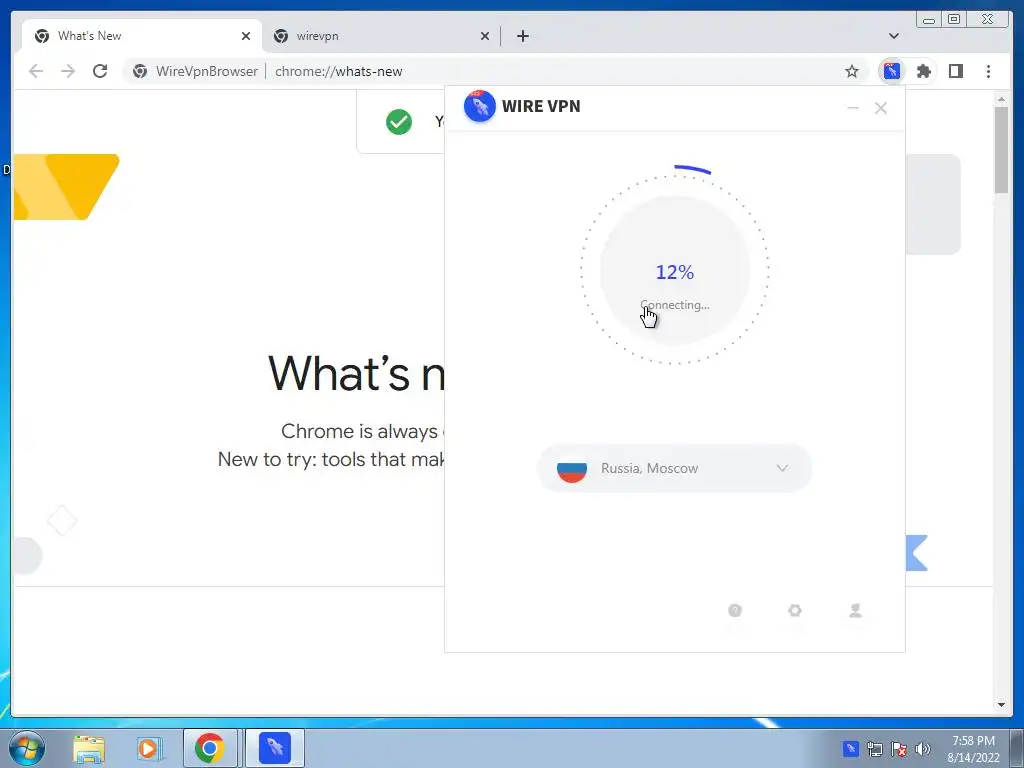Close the Wire VPN popup panel
Screen dimensions: 1024x768
[x=880, y=108]
